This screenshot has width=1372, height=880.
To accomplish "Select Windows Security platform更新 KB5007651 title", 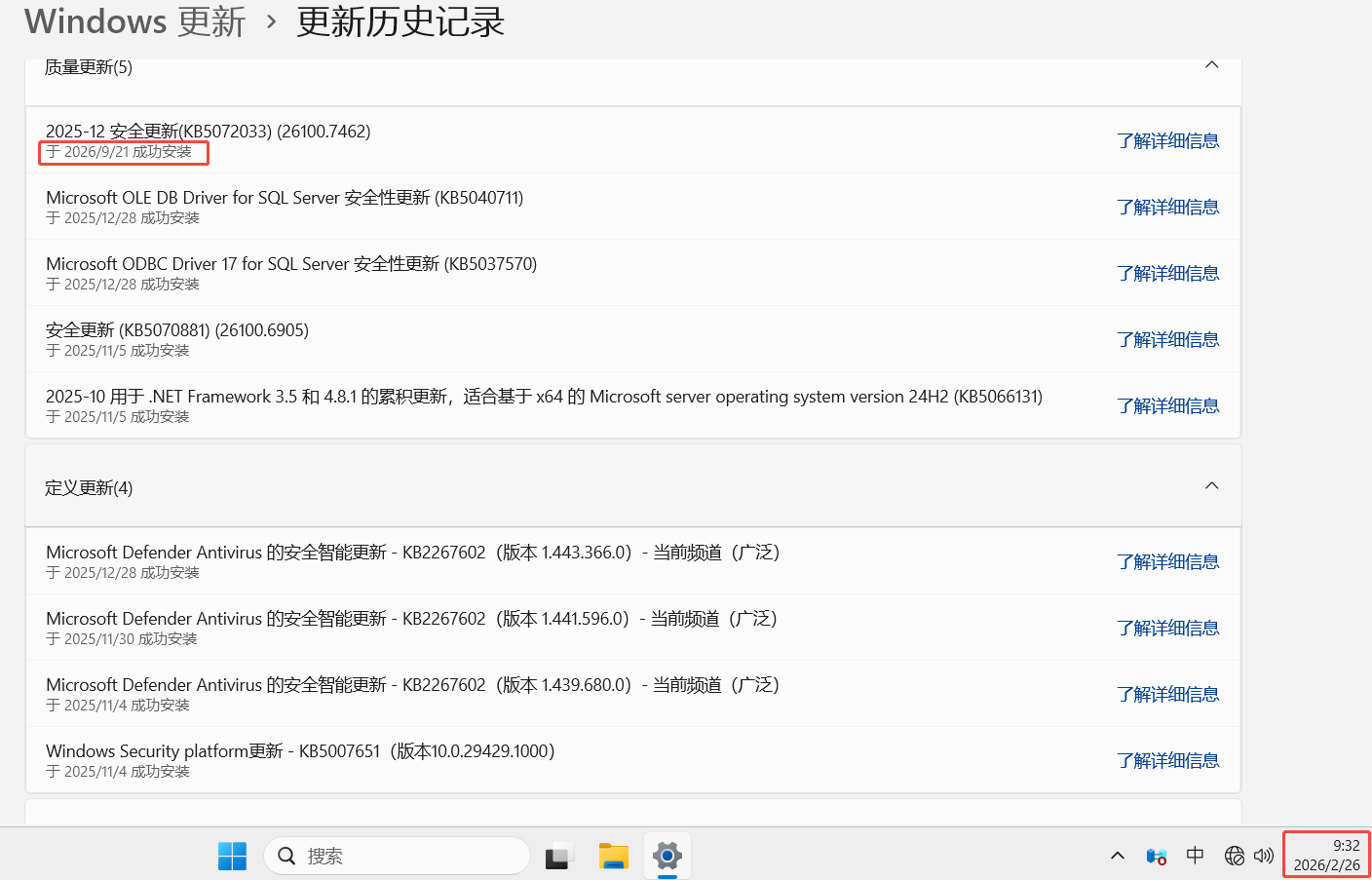I will (300, 751).
